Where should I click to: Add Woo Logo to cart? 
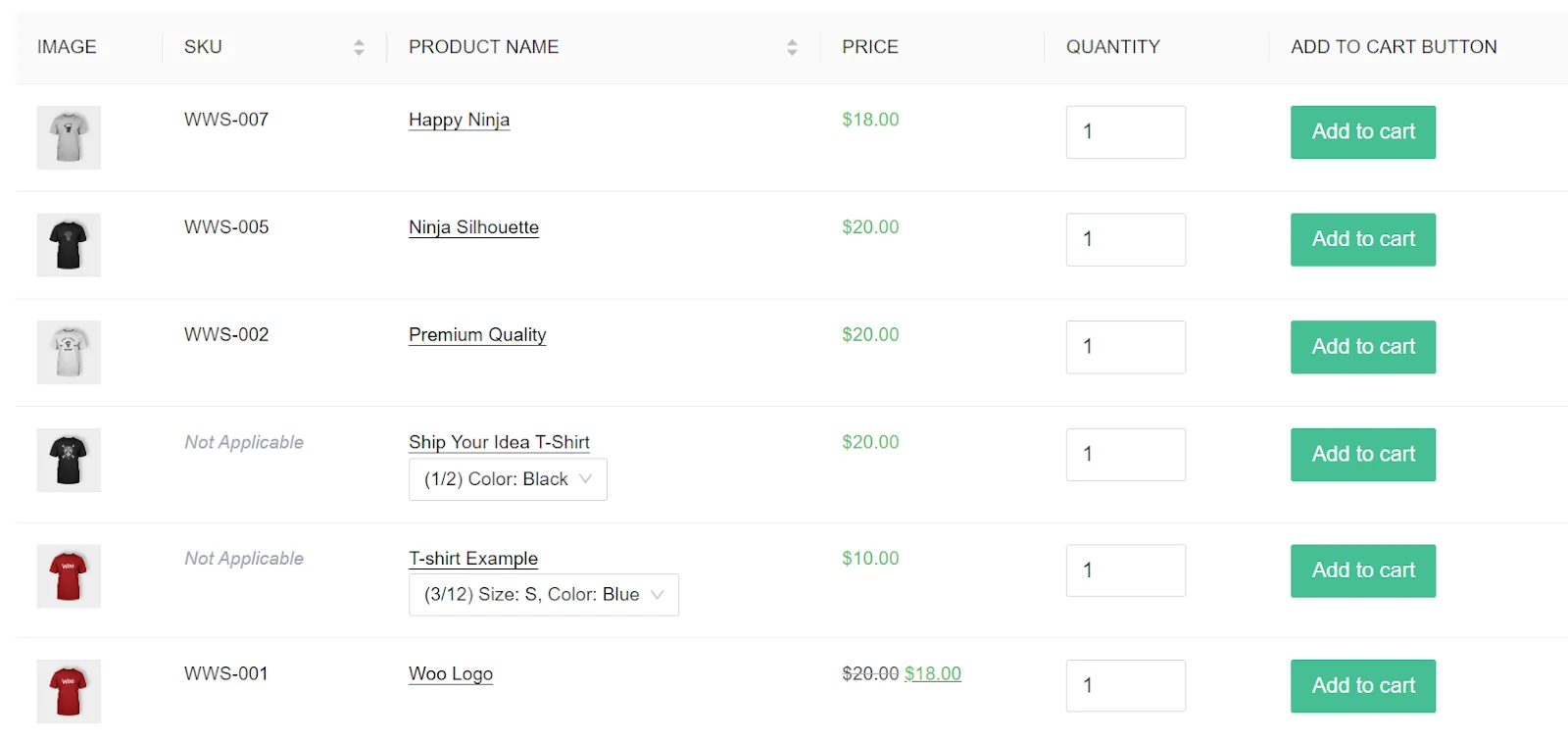(x=1362, y=686)
